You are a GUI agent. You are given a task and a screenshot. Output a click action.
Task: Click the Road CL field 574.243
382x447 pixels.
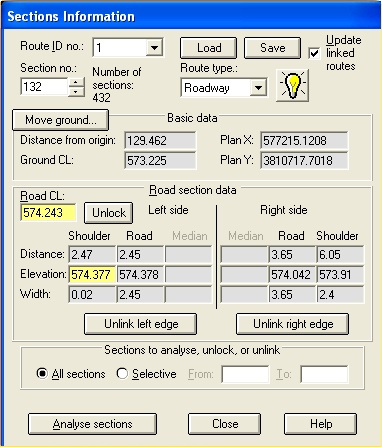[x=48, y=213]
